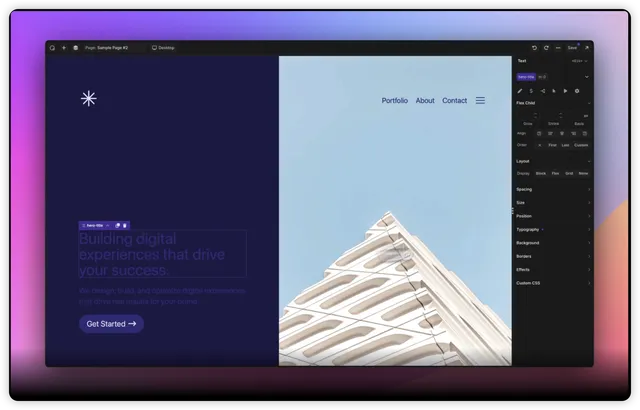The image size is (640, 410).
Task: Click the play triangle icon in inspector
Action: coord(565,90)
